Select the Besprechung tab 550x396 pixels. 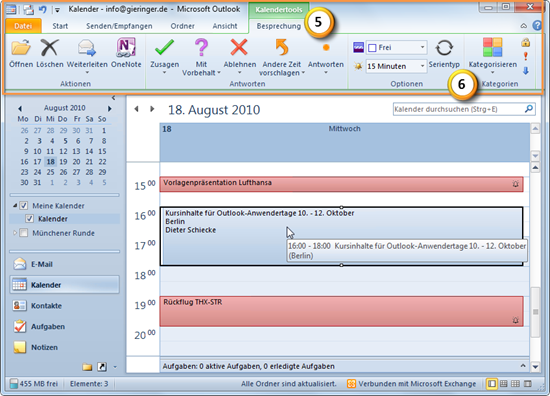[x=279, y=26]
